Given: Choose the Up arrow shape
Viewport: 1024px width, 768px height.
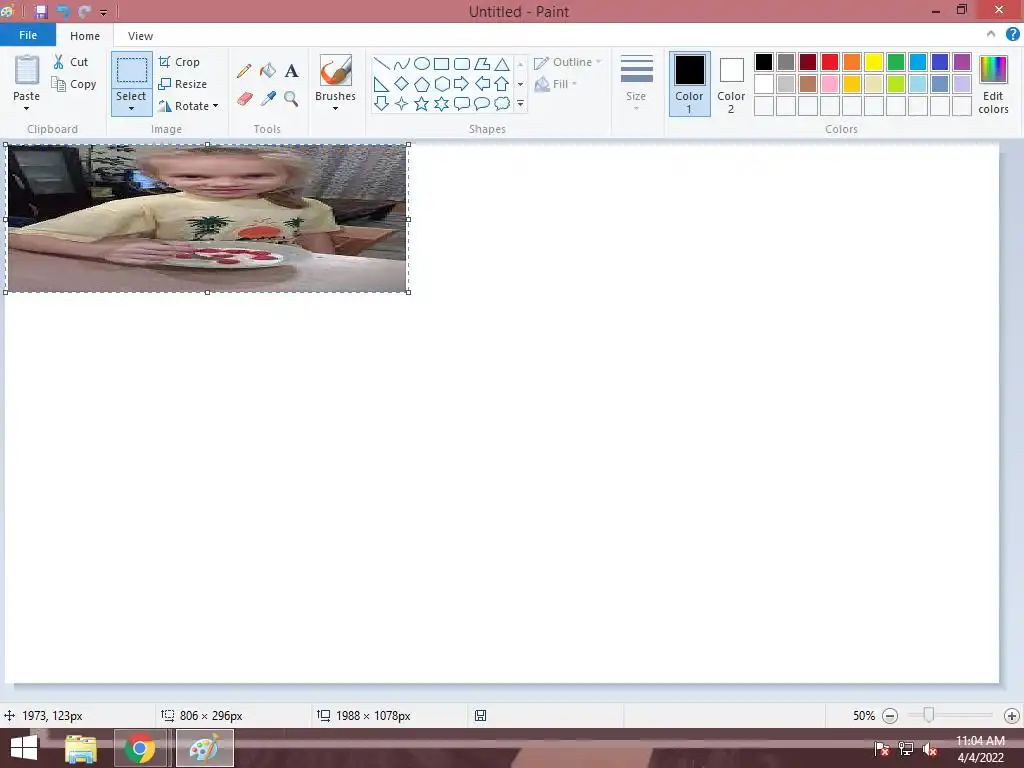Looking at the screenshot, I should coord(502,84).
